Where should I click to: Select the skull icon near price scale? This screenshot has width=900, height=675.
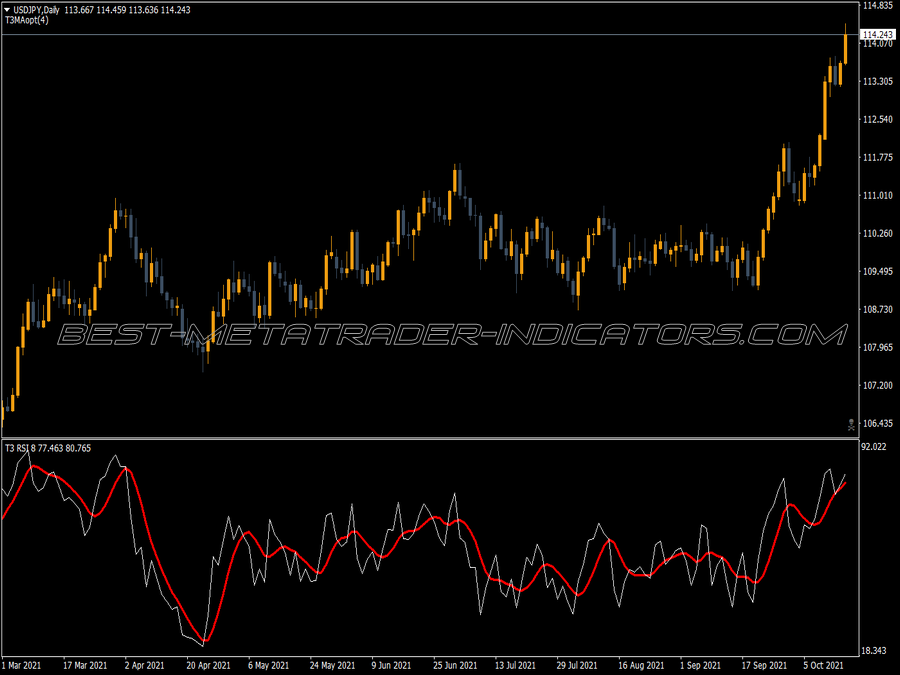click(851, 425)
